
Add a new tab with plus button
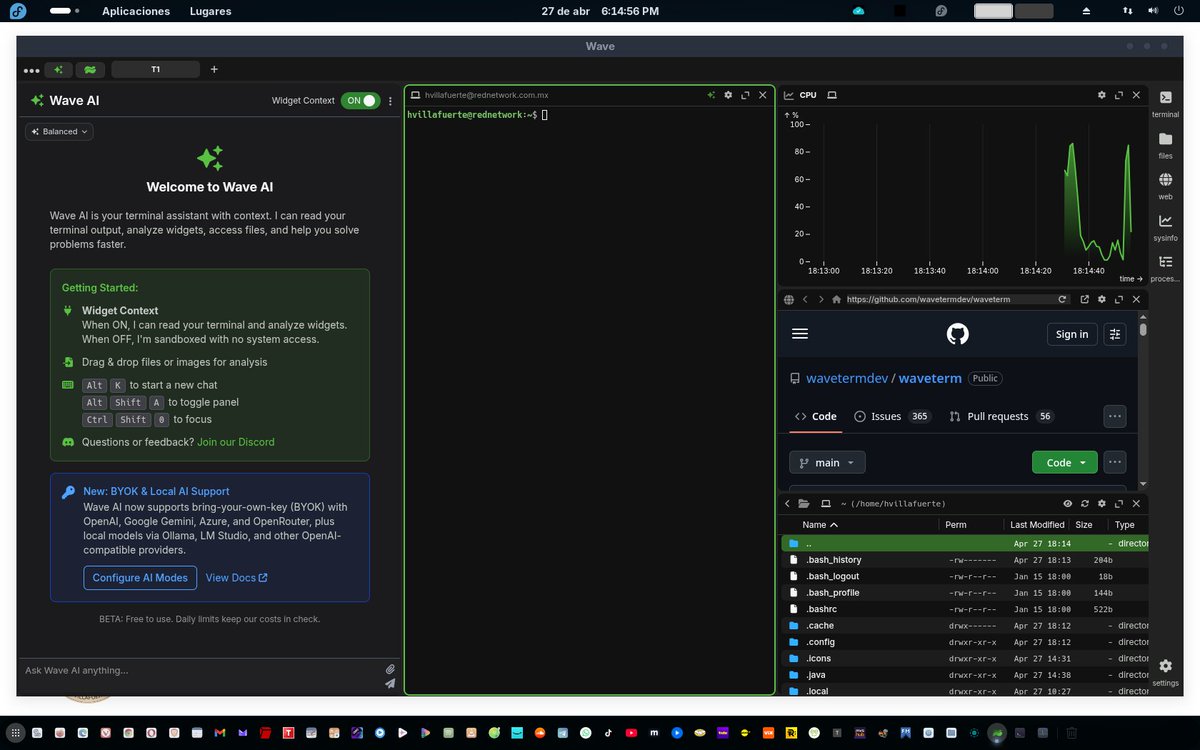[213, 69]
